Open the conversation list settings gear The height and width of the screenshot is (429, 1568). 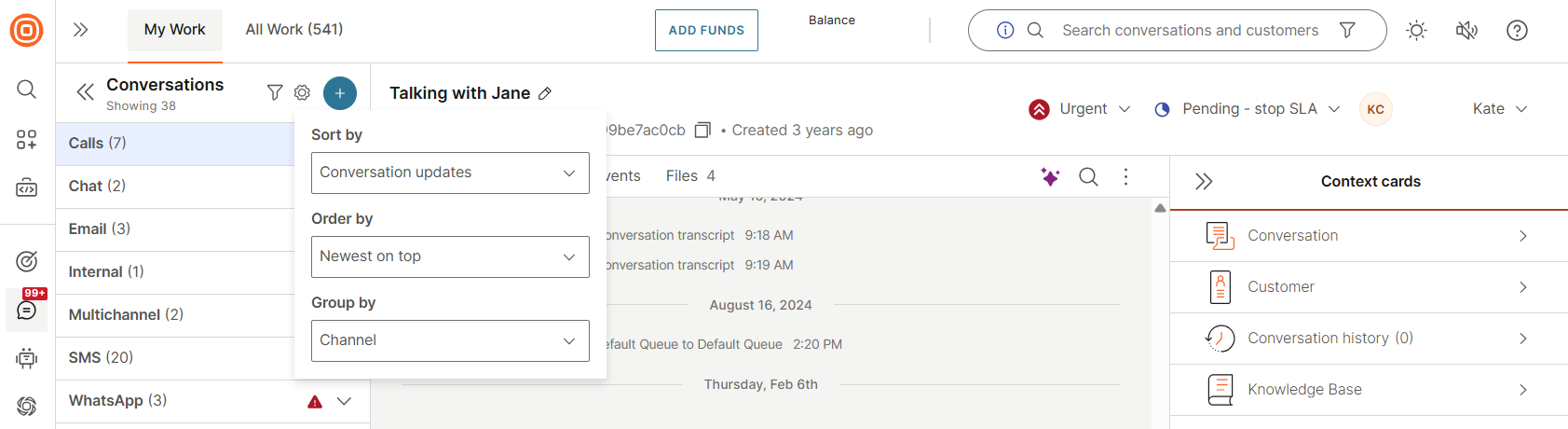302,92
